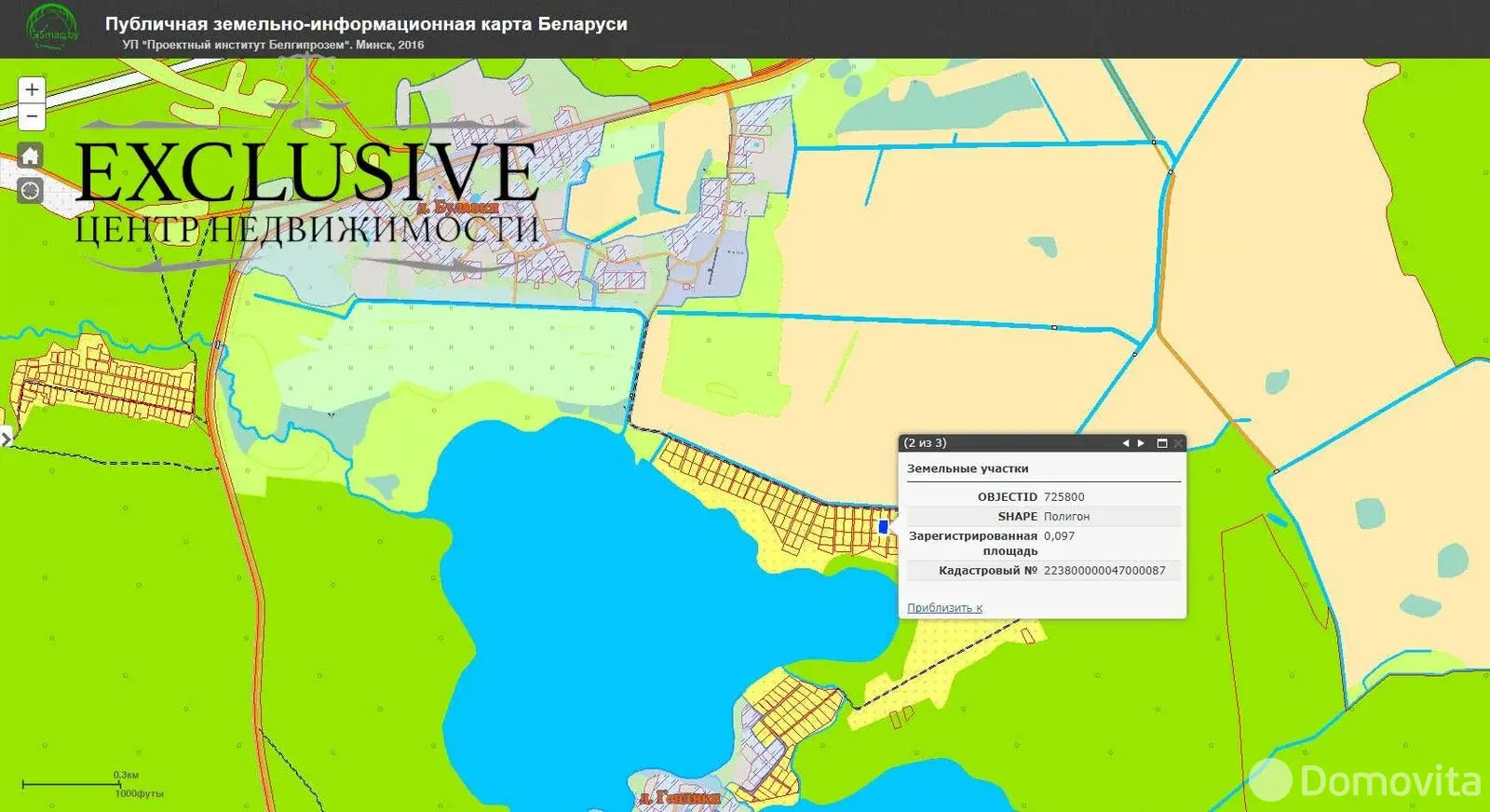1490x812 pixels.
Task: Click the 'Земельные участки' popup heading
Action: (968, 468)
